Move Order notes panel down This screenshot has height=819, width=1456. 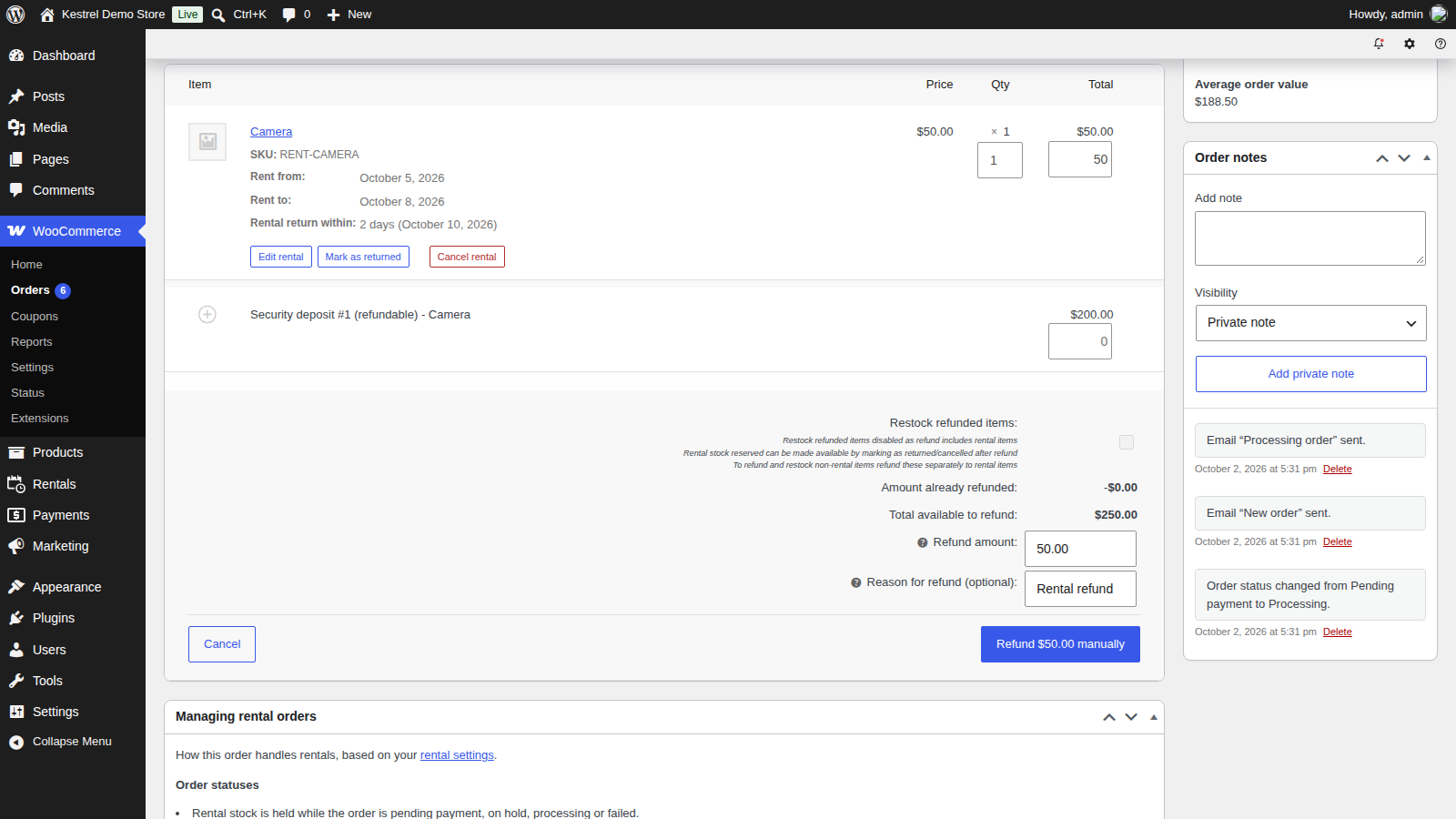click(x=1404, y=158)
